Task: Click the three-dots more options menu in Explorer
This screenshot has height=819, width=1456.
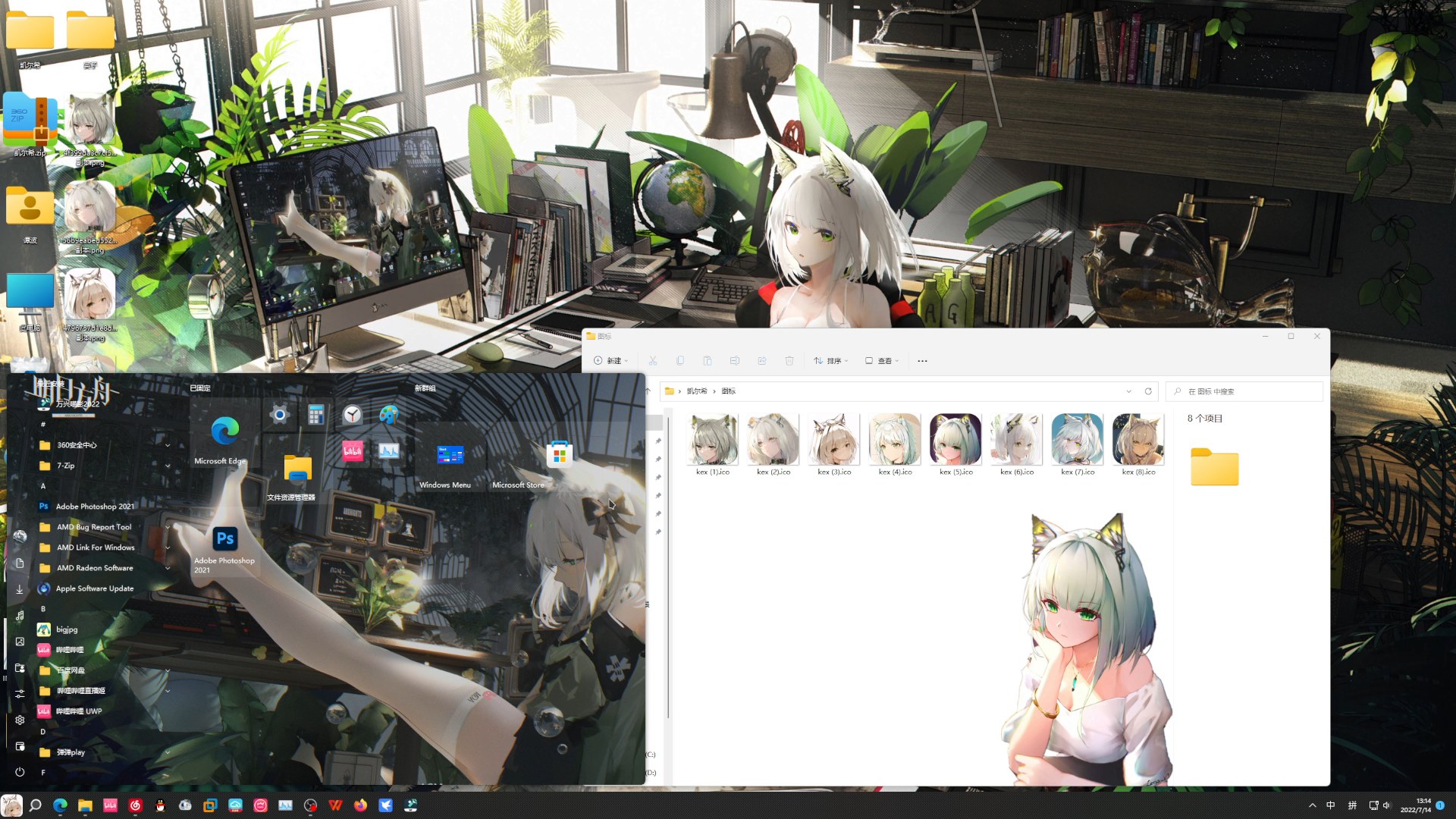Action: 922,361
